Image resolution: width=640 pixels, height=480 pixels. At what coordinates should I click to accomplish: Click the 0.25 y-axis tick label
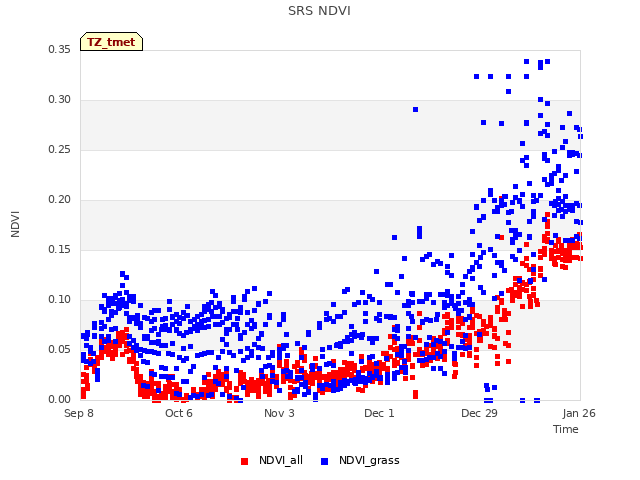tap(60, 150)
